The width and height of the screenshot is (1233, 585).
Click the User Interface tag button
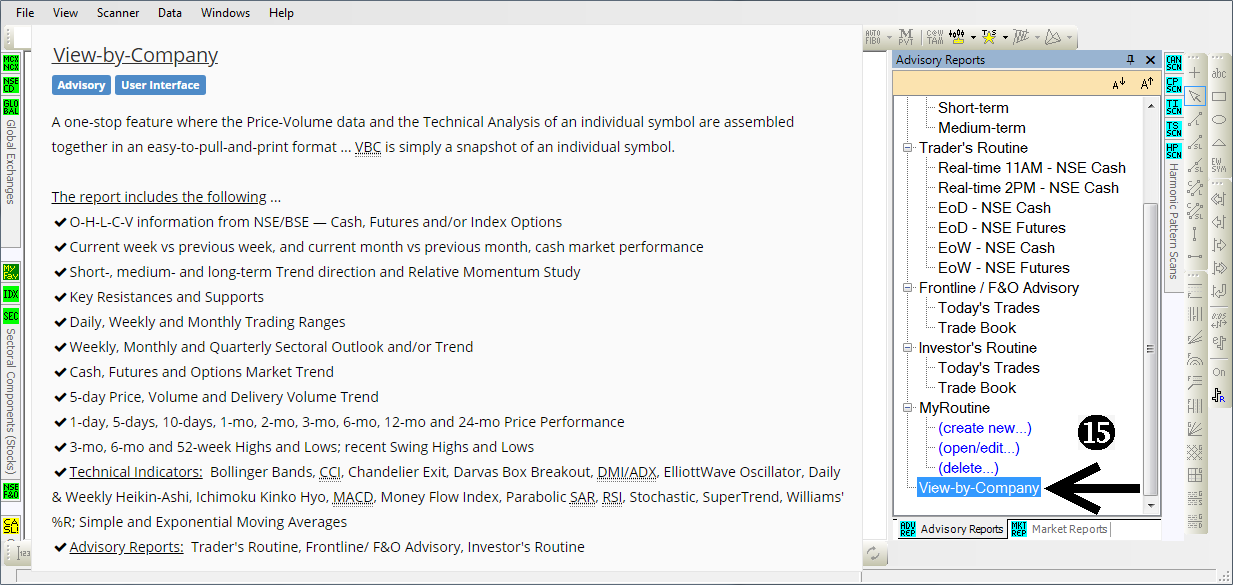160,85
